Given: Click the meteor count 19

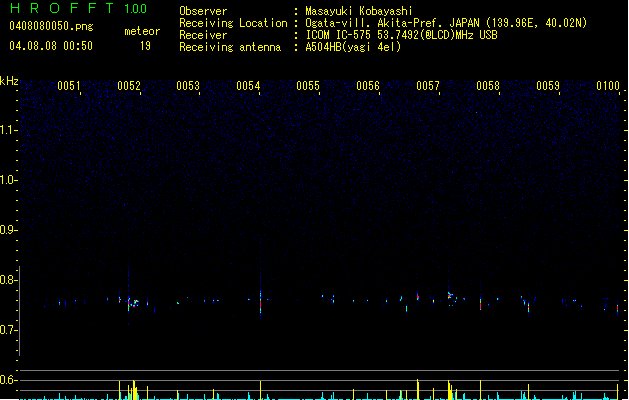Looking at the screenshot, I should point(145,46).
